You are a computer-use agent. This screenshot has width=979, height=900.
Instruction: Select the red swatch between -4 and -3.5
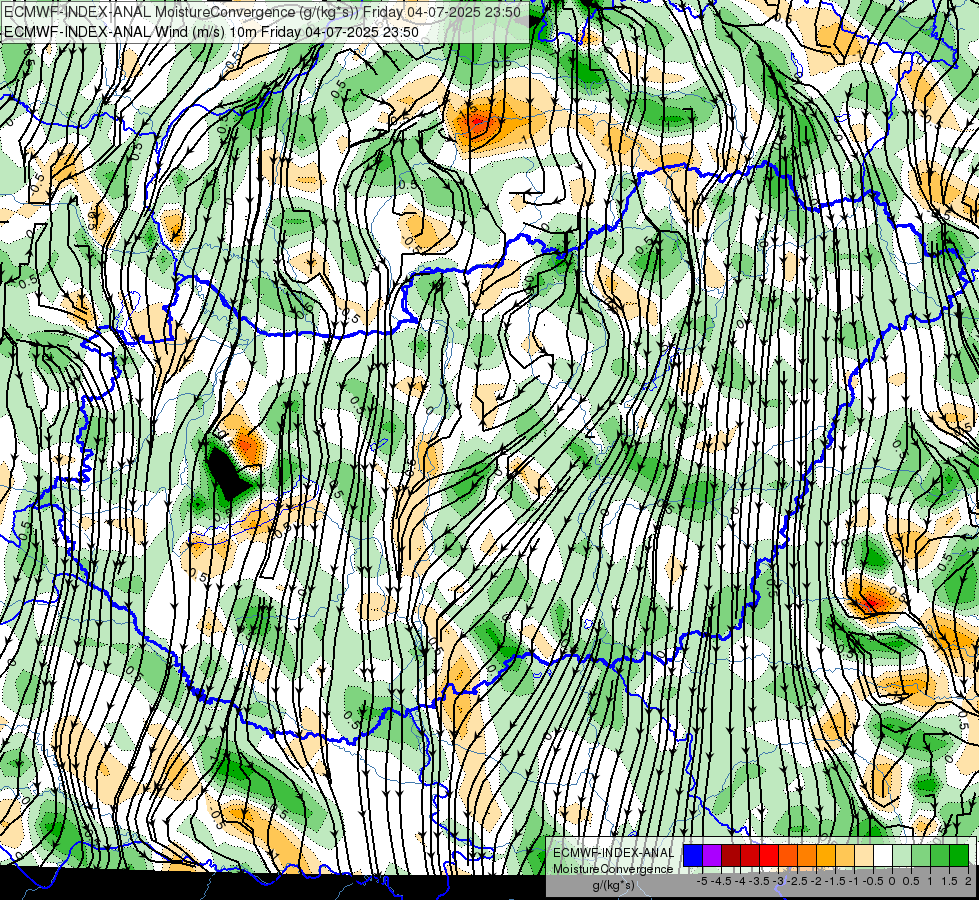[x=750, y=856]
